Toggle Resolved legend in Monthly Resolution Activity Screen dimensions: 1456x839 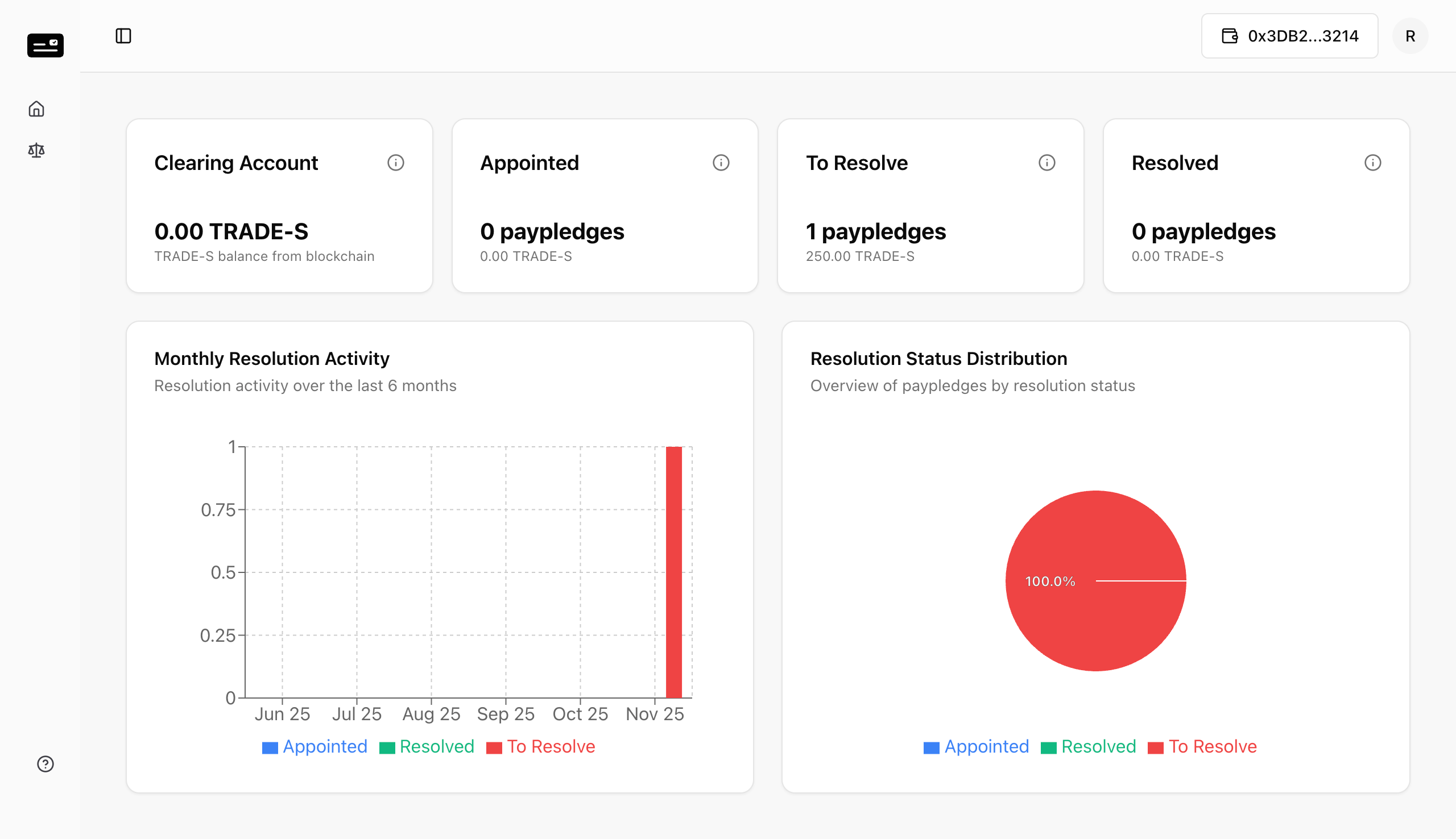point(427,746)
